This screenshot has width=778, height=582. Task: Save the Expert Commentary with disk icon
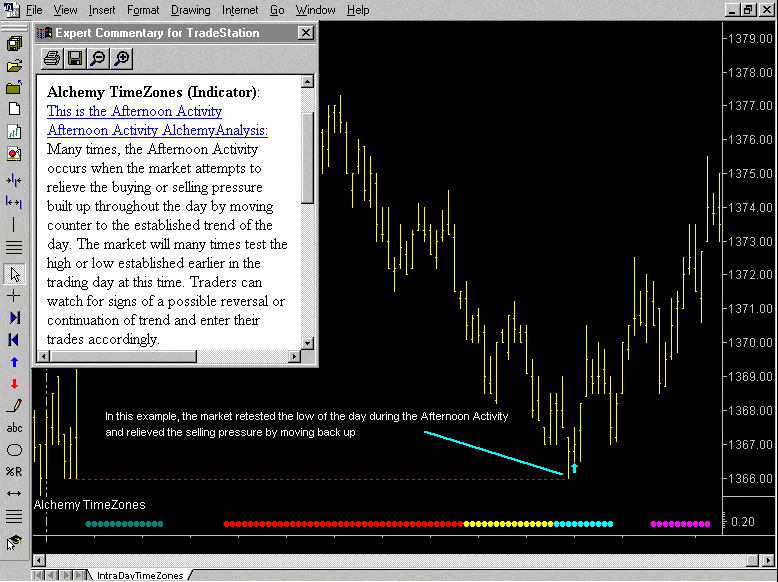pyautogui.click(x=75, y=59)
